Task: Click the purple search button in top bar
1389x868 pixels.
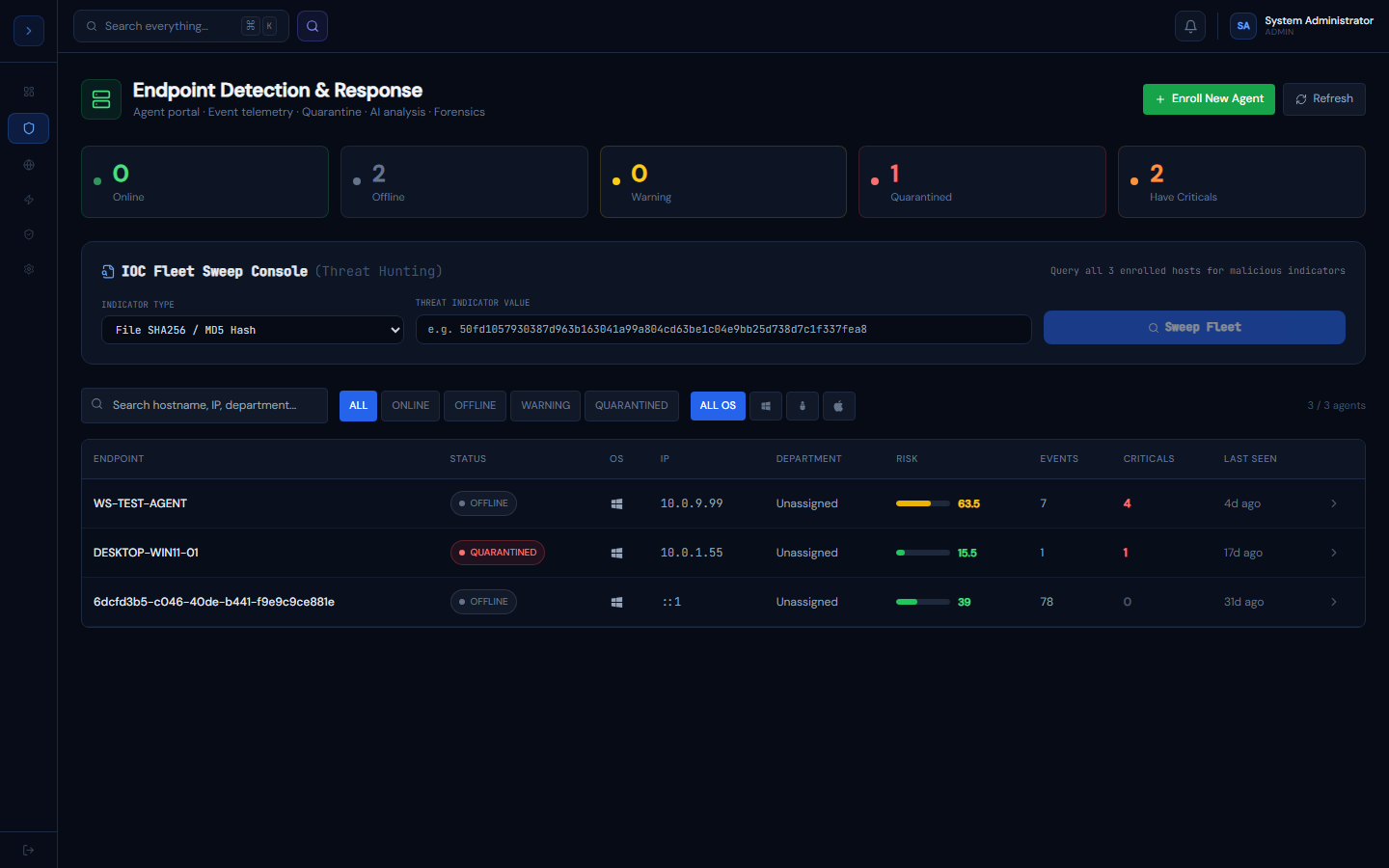Action: pos(313,26)
